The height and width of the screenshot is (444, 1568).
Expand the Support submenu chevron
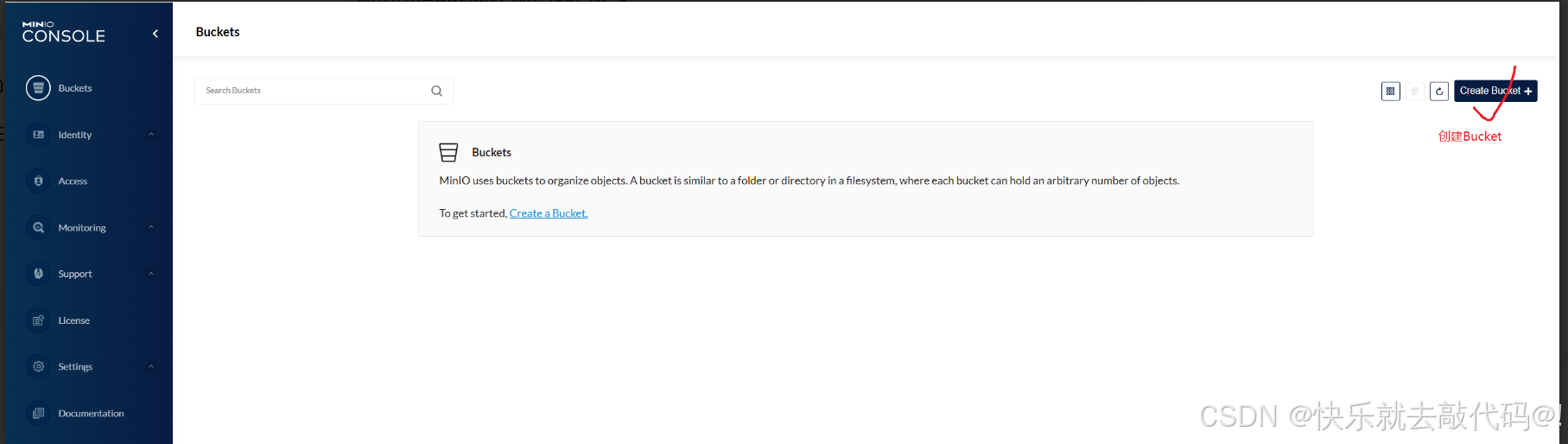151,274
